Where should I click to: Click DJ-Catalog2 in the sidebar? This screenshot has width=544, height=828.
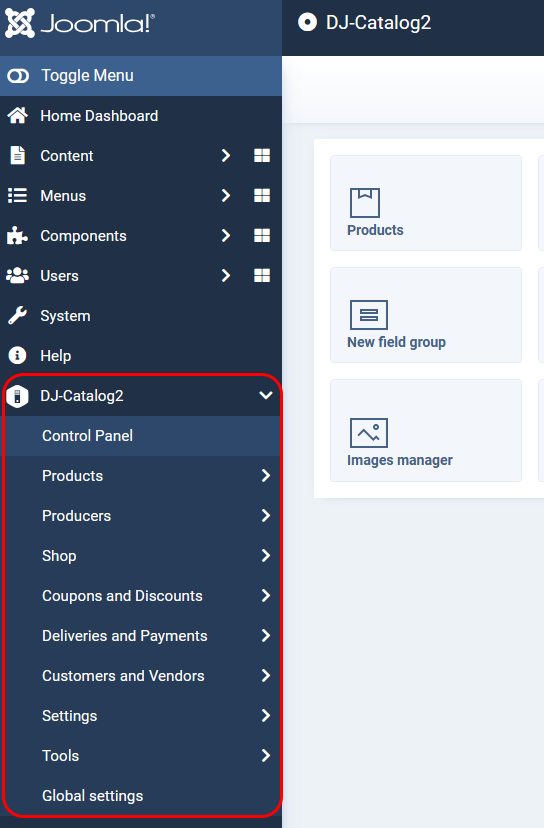[82, 396]
